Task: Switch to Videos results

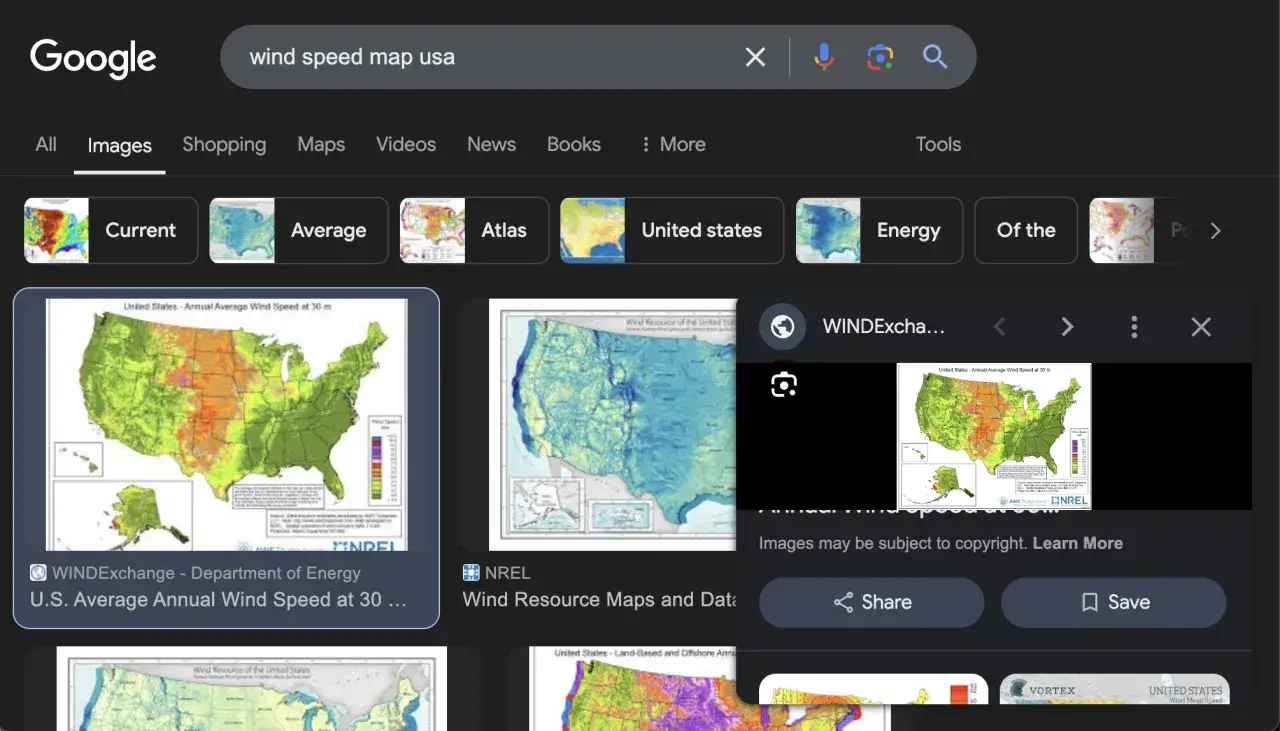Action: click(x=406, y=144)
